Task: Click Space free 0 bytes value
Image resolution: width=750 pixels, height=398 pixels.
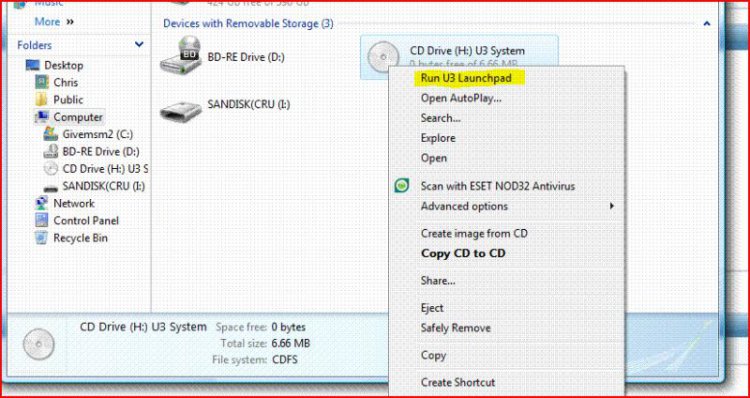Action: click(x=288, y=328)
